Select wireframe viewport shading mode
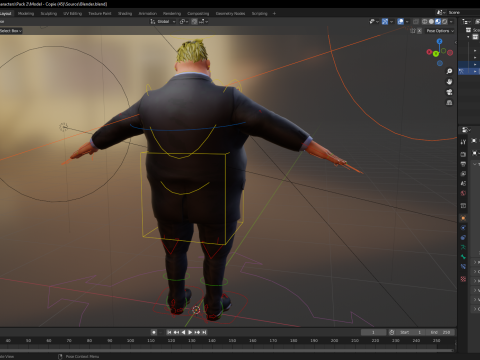The image size is (480, 360). 425,21
